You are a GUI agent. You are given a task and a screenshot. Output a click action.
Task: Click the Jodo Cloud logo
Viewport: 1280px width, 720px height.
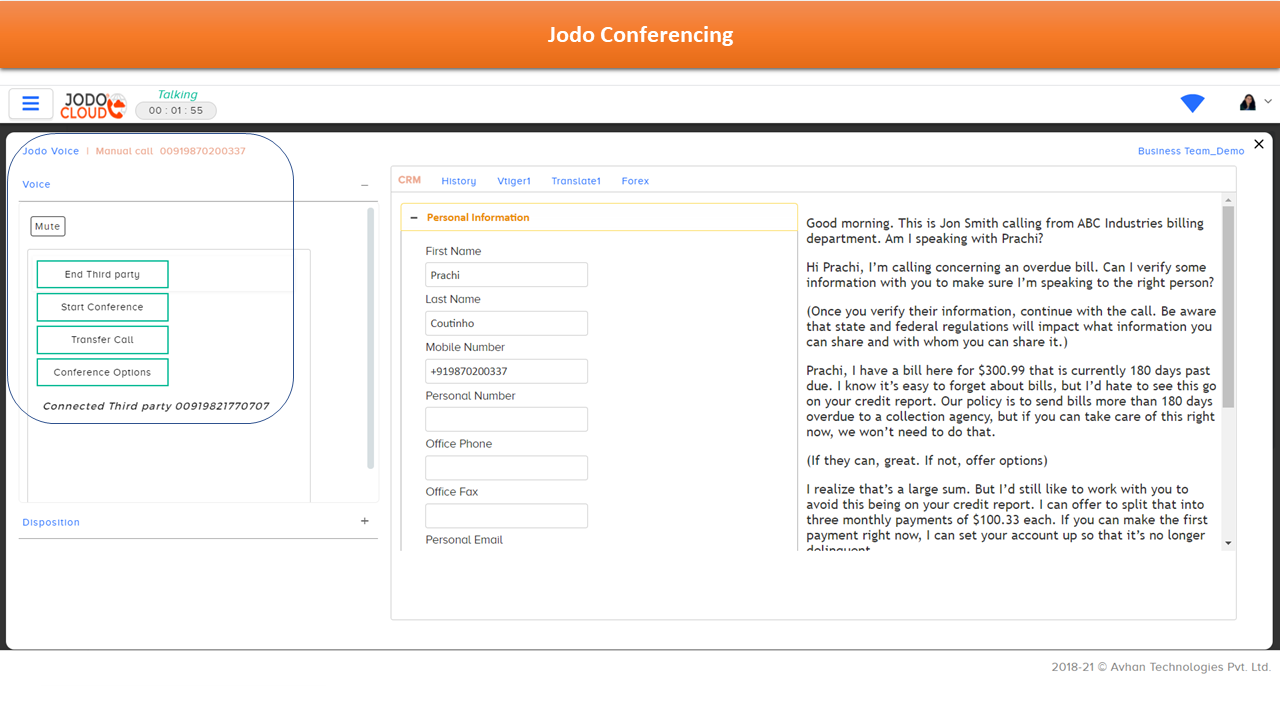click(94, 105)
